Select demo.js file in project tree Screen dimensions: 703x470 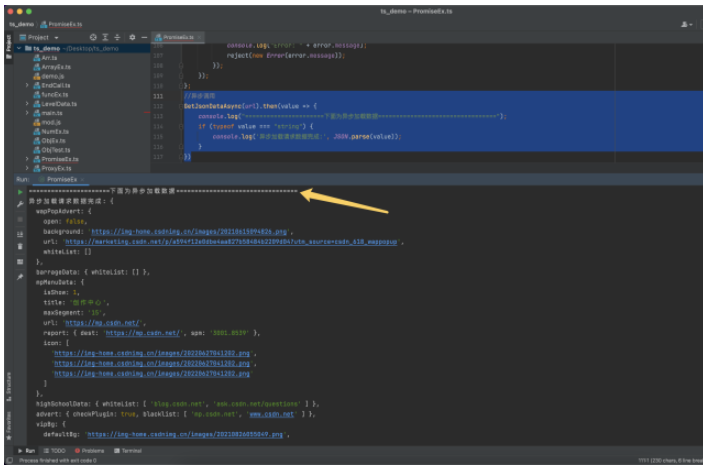52,76
